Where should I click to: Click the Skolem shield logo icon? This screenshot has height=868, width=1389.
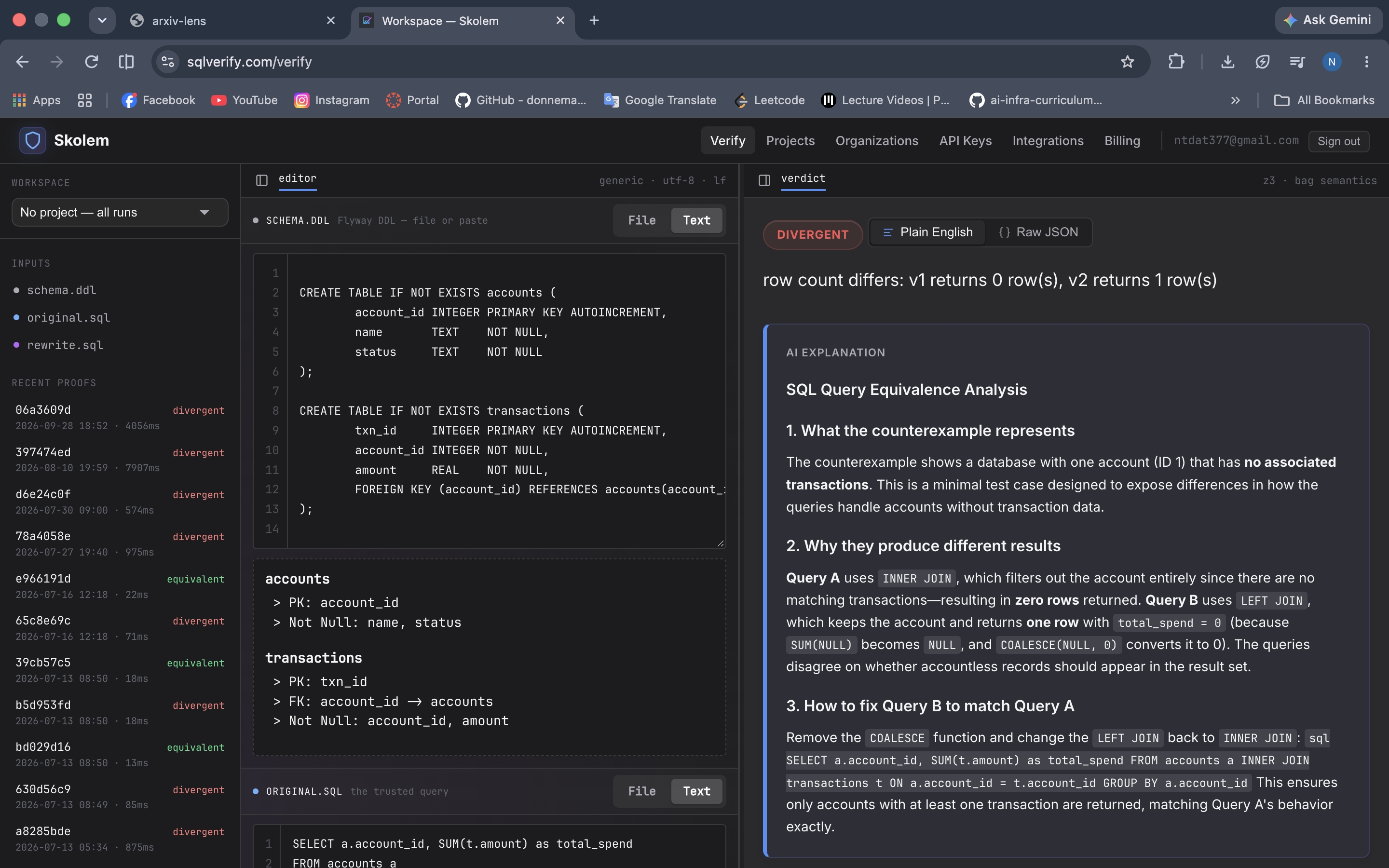click(33, 140)
